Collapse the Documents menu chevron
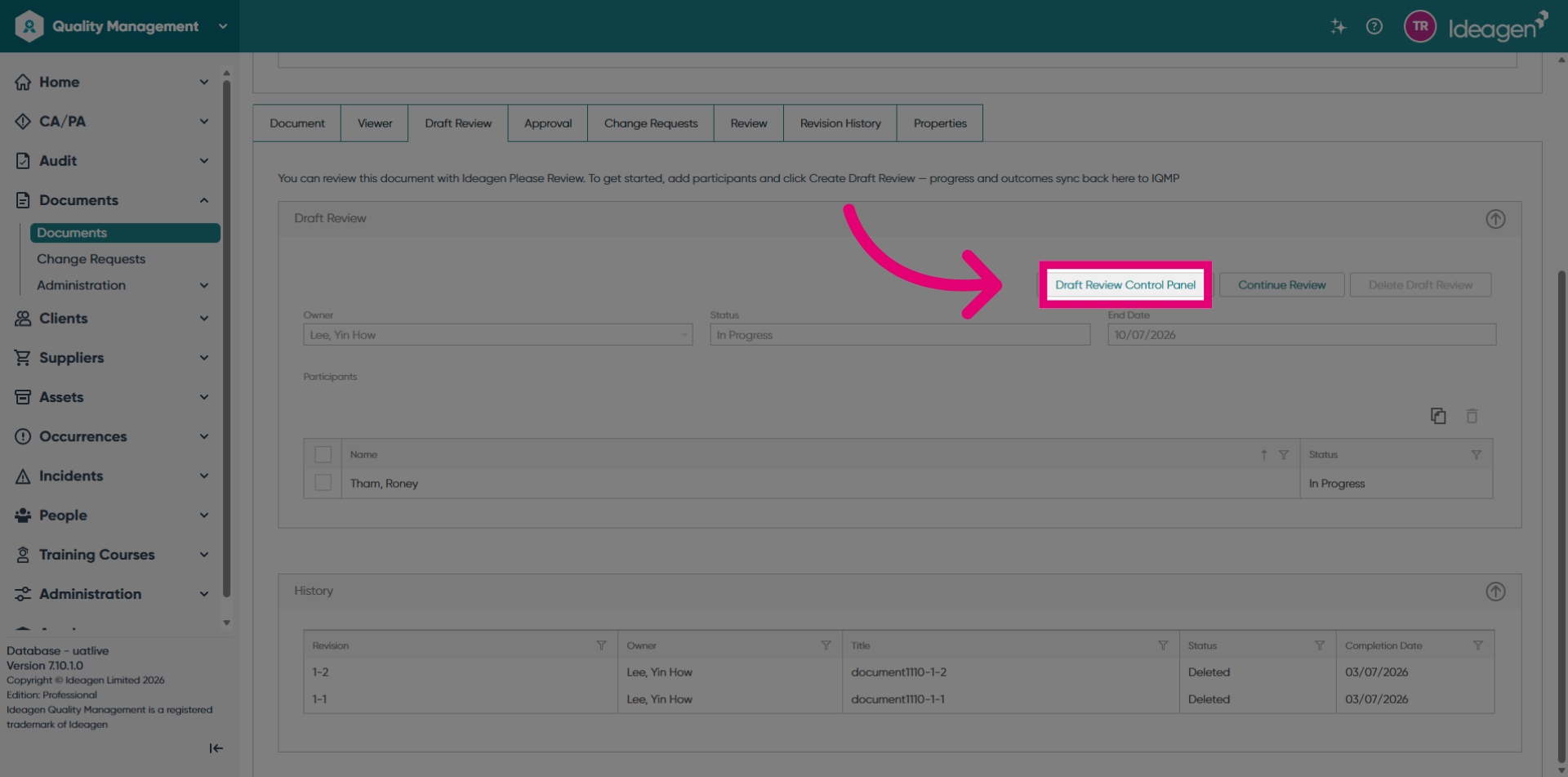 [204, 200]
